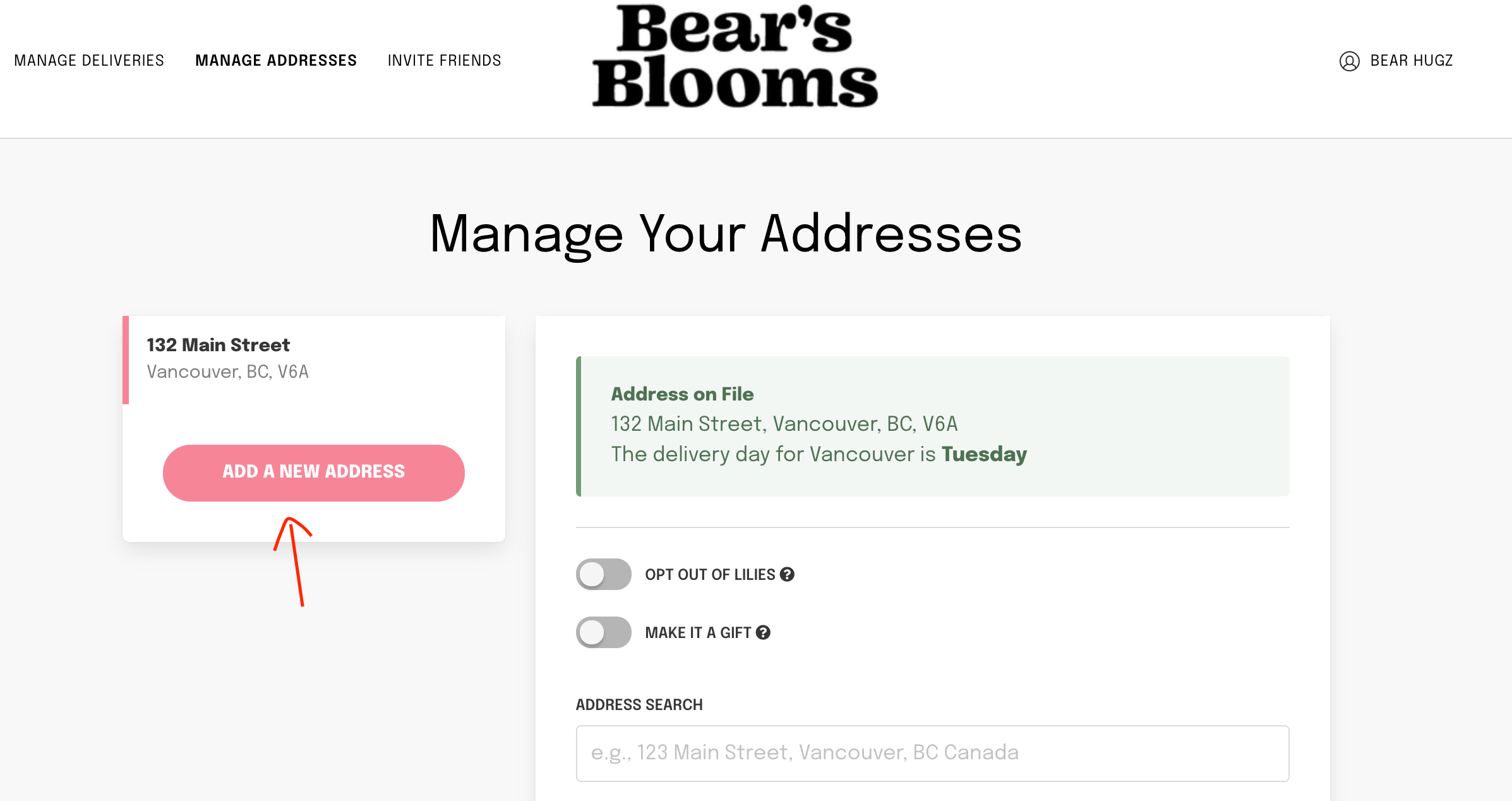The height and width of the screenshot is (801, 1512).
Task: Click the question mark next to Make It a Gift
Action: pyautogui.click(x=763, y=632)
